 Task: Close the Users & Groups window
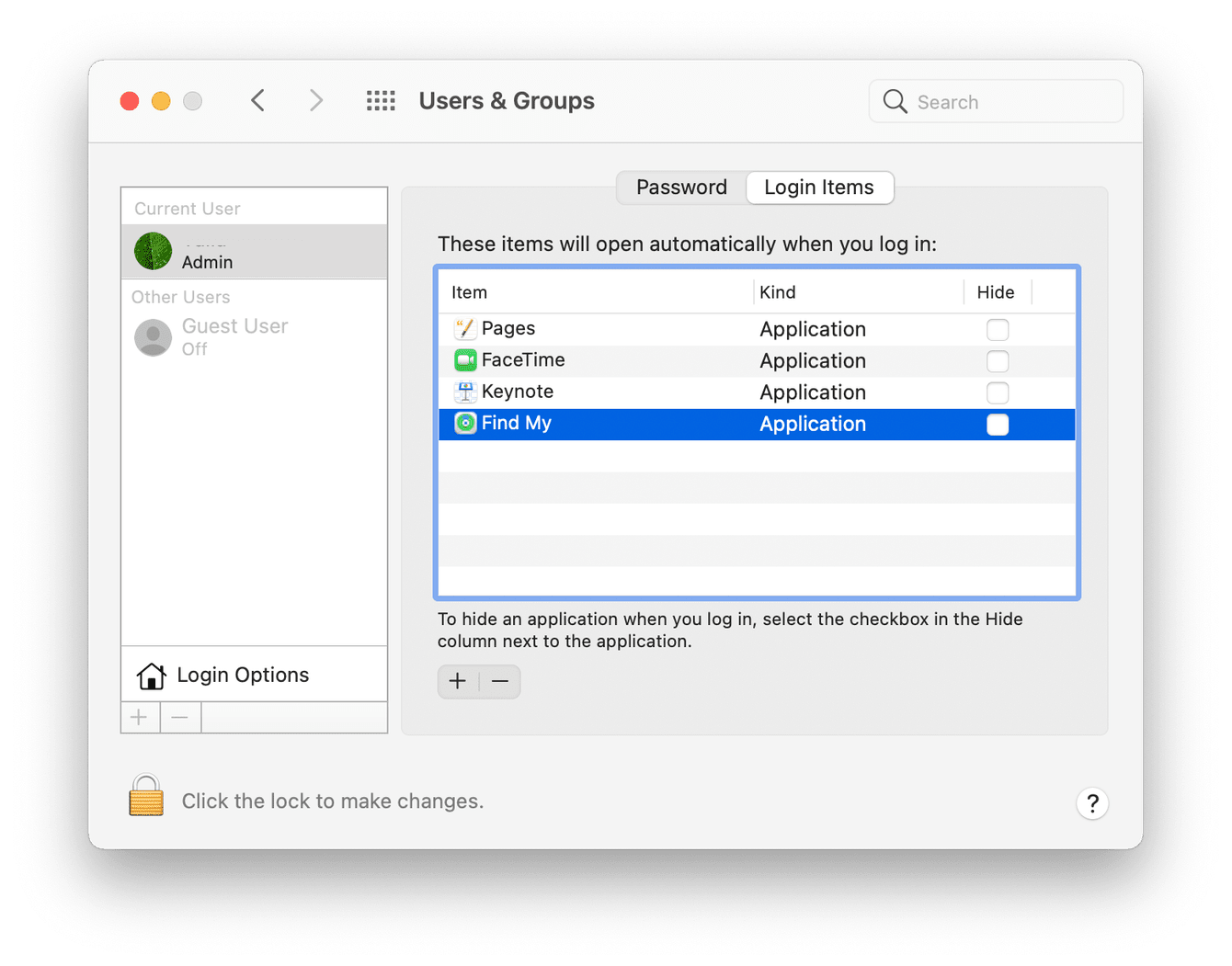click(130, 101)
